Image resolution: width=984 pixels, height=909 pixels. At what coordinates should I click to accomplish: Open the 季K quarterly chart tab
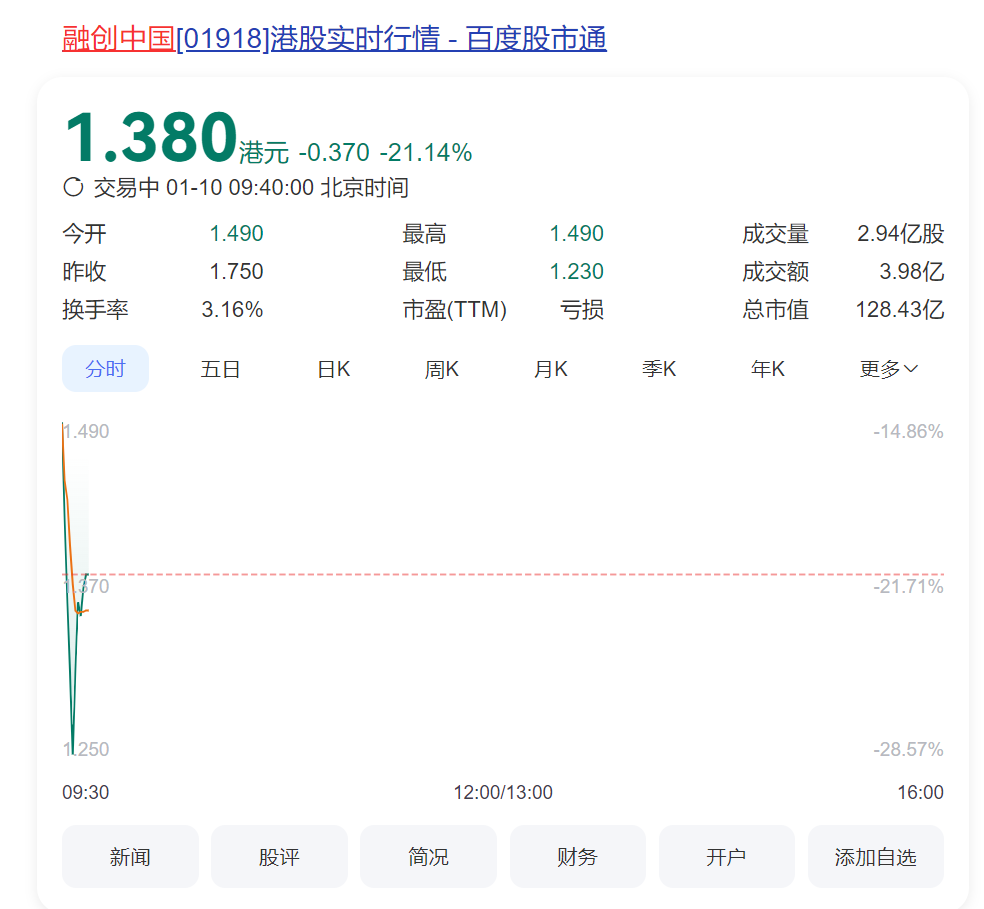659,369
